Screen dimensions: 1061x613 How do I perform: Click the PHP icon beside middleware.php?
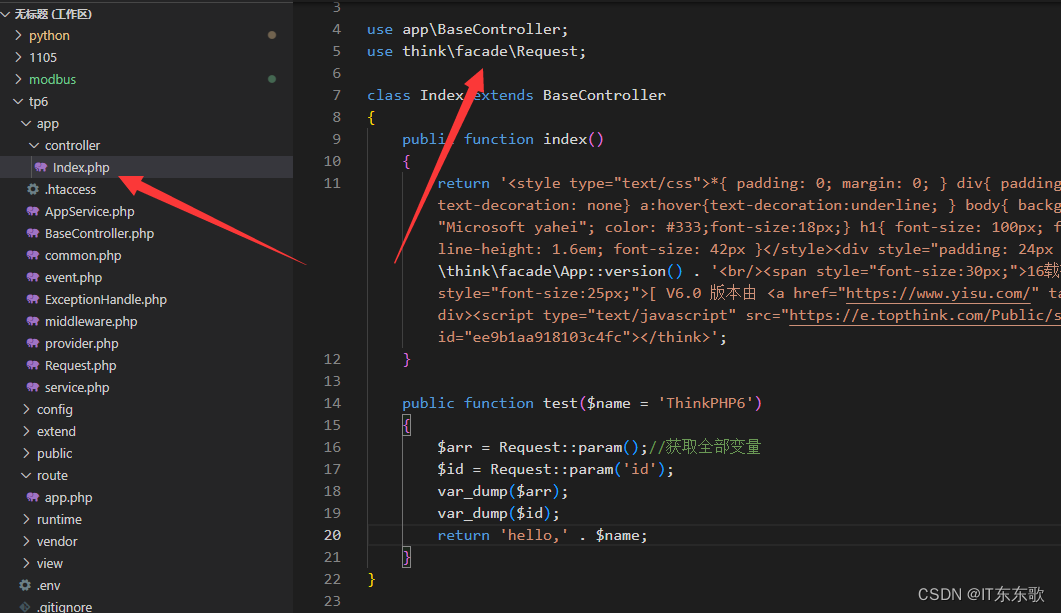pos(32,321)
